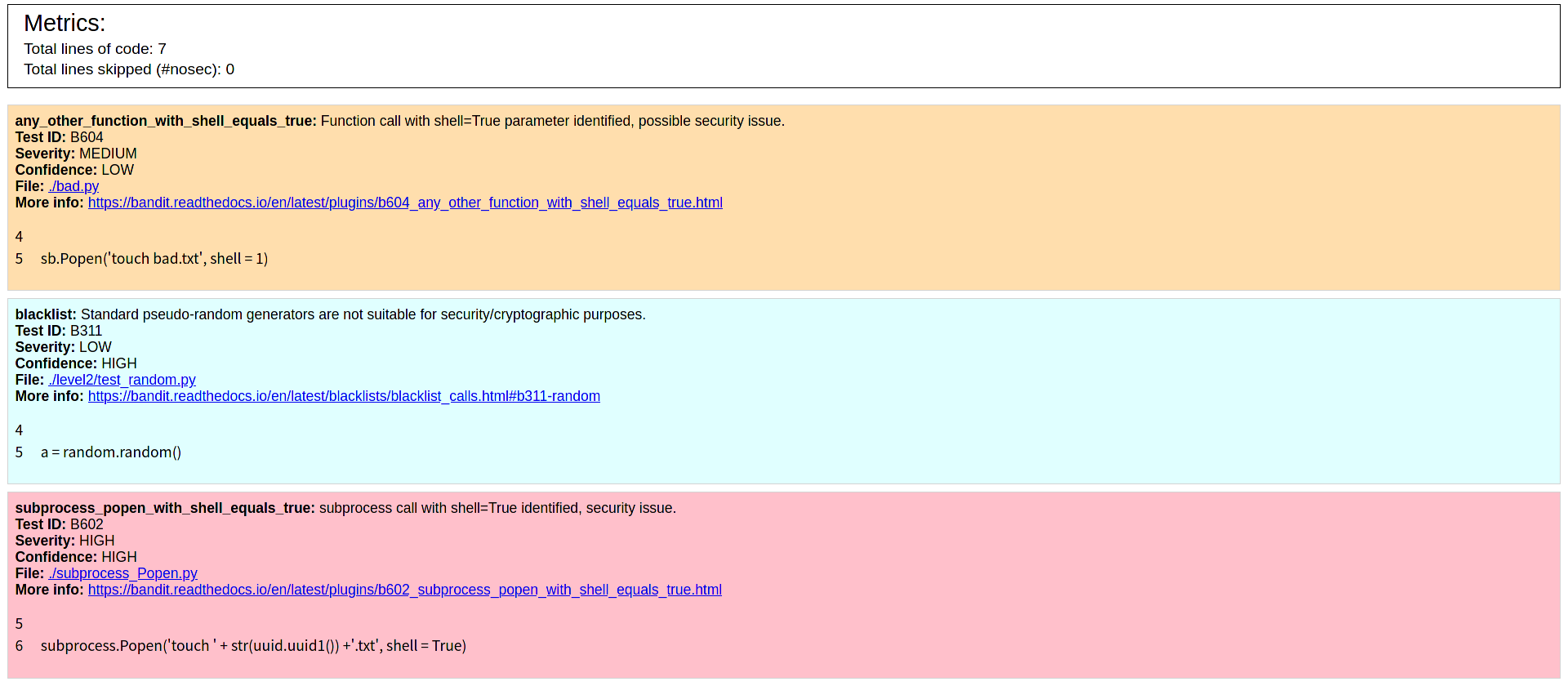Viewport: 1568px width, 686px height.
Task: Open the ./level2/test_random.py file link
Action: (122, 380)
